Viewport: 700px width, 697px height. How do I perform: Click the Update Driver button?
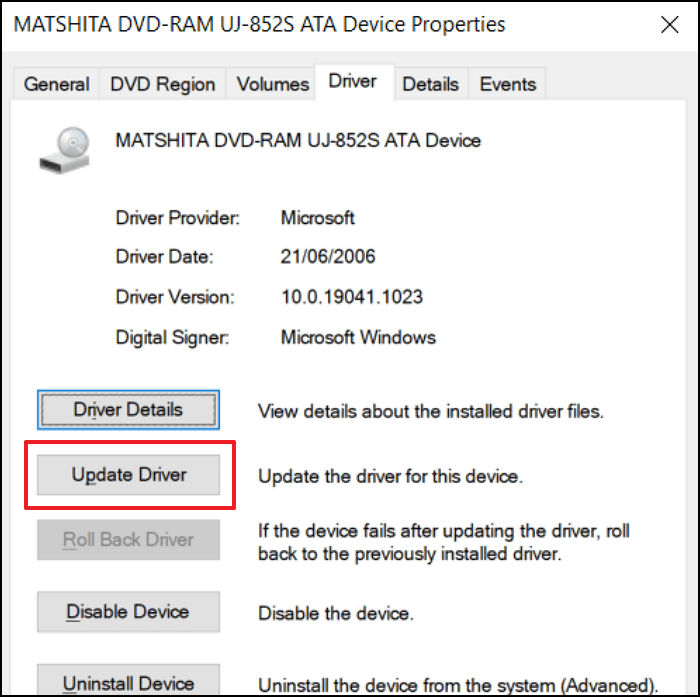(128, 475)
